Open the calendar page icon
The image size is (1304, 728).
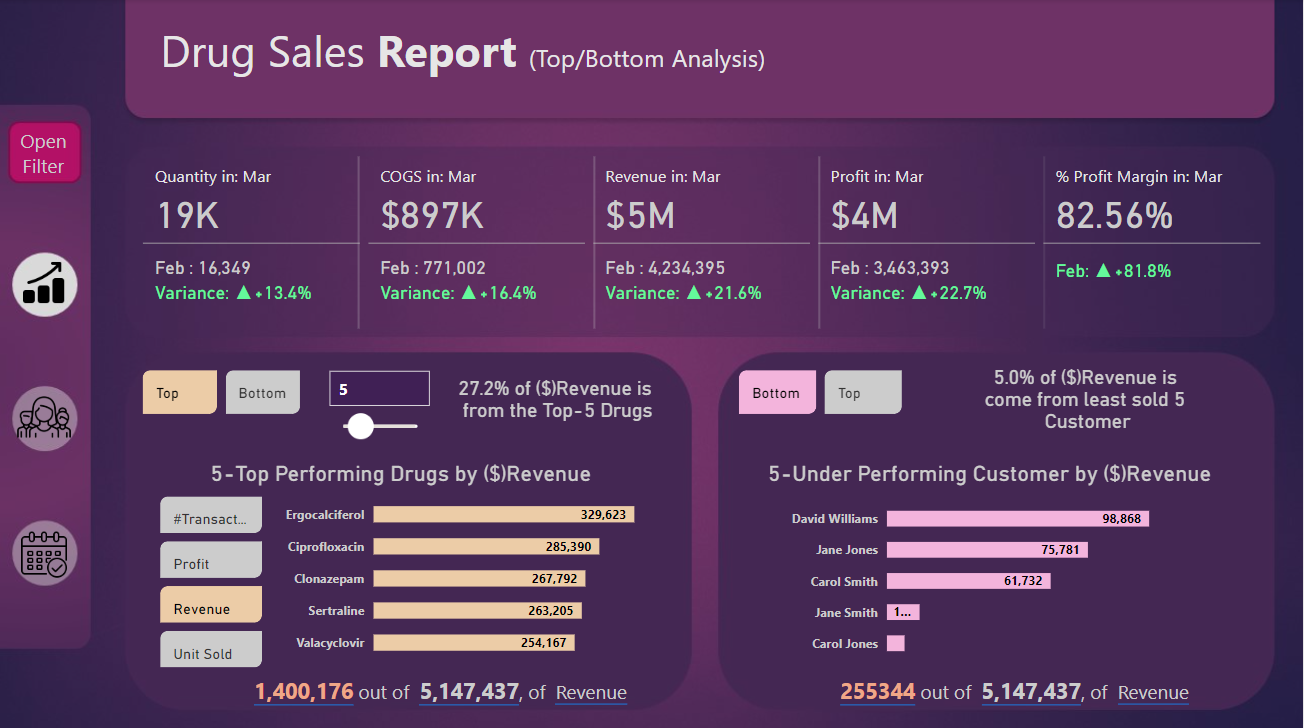44,552
